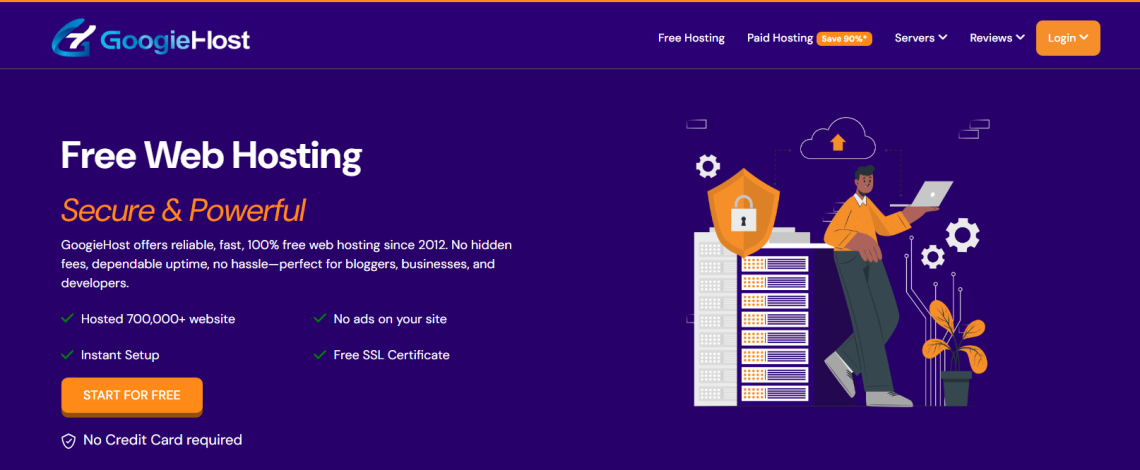The width and height of the screenshot is (1140, 470).
Task: Click the server rack illustration
Action: tap(752, 319)
